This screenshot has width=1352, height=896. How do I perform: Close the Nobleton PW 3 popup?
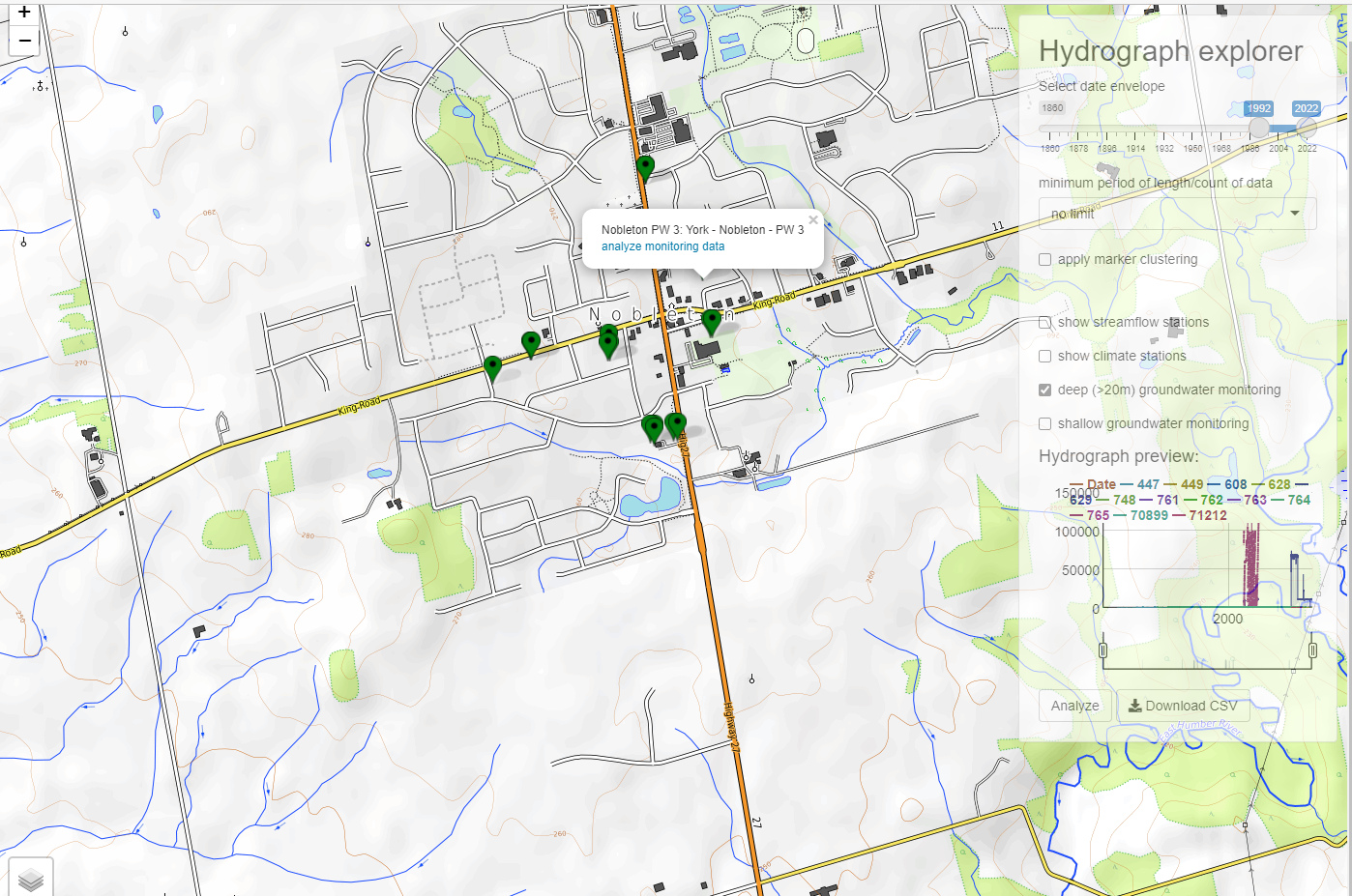(x=813, y=220)
